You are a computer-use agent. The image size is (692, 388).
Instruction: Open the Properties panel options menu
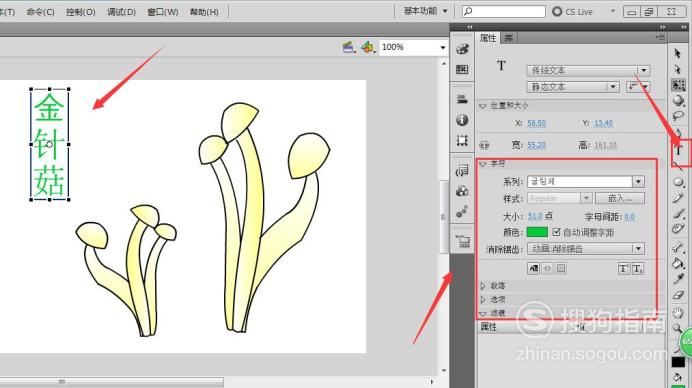coord(660,38)
